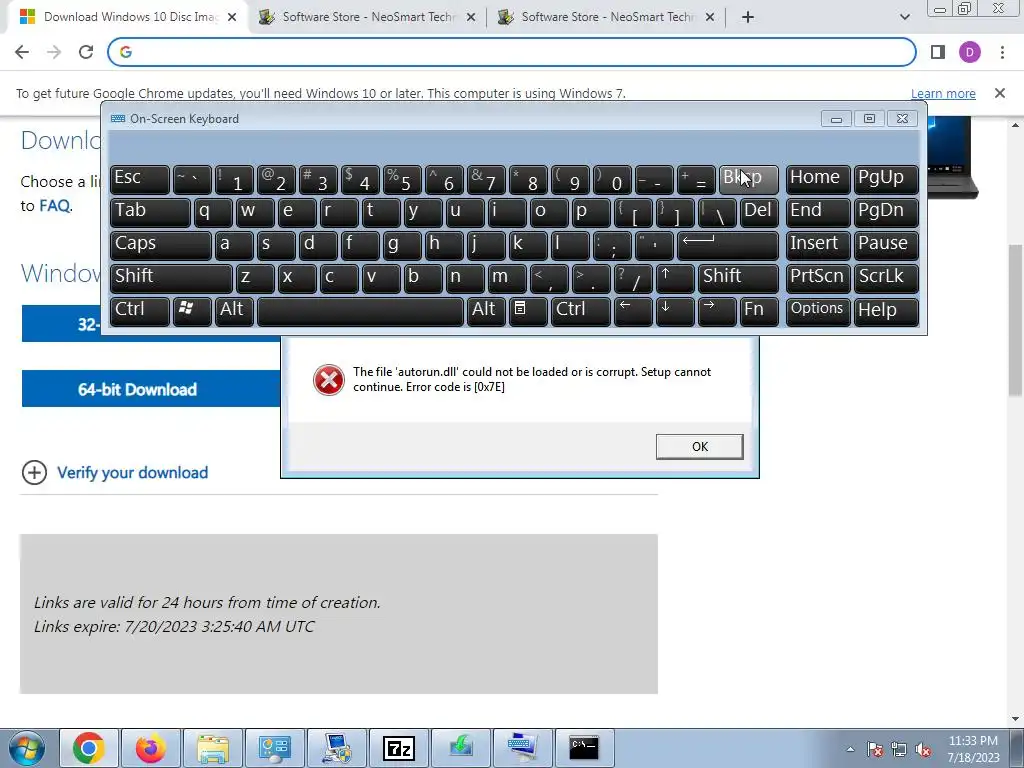Image resolution: width=1024 pixels, height=768 pixels.
Task: Click the PrtScn key
Action: [x=817, y=278]
